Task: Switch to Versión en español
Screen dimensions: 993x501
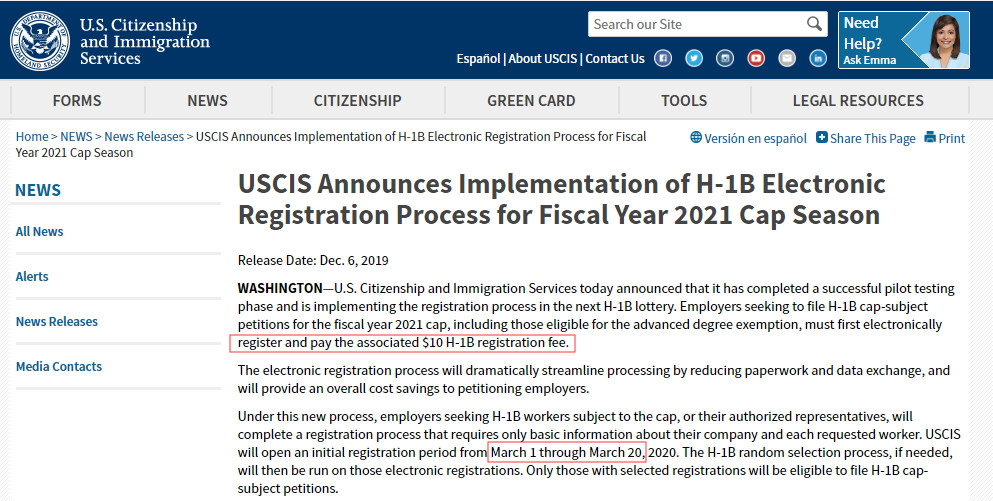Action: [748, 138]
